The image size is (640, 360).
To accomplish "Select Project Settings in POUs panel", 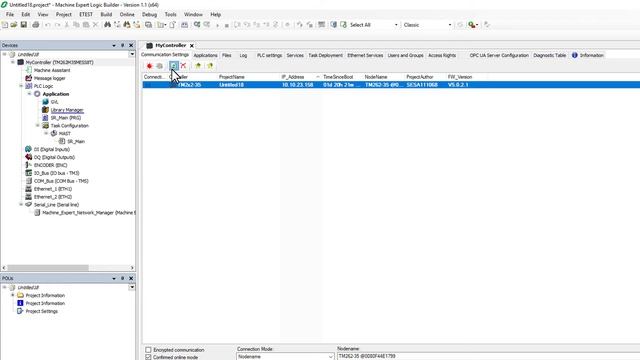I will (x=42, y=311).
